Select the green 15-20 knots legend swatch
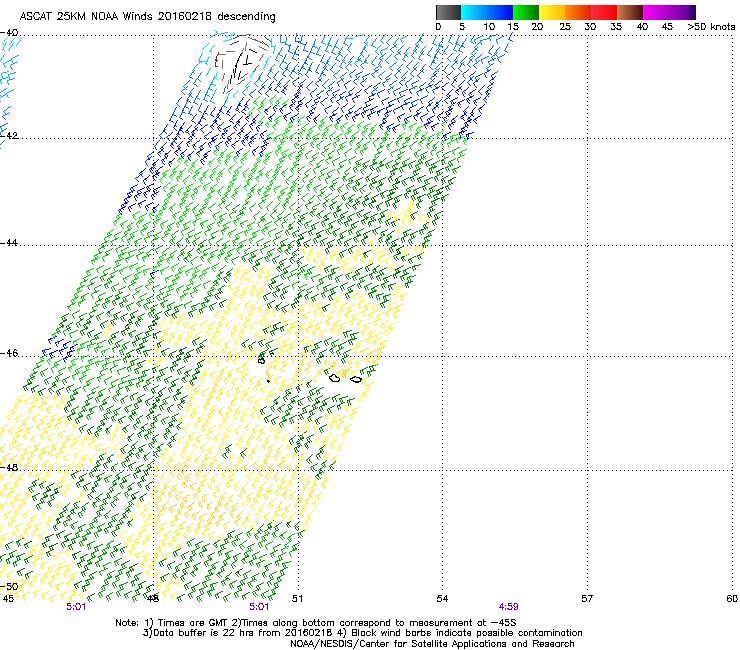The image size is (740, 650). pyautogui.click(x=526, y=12)
